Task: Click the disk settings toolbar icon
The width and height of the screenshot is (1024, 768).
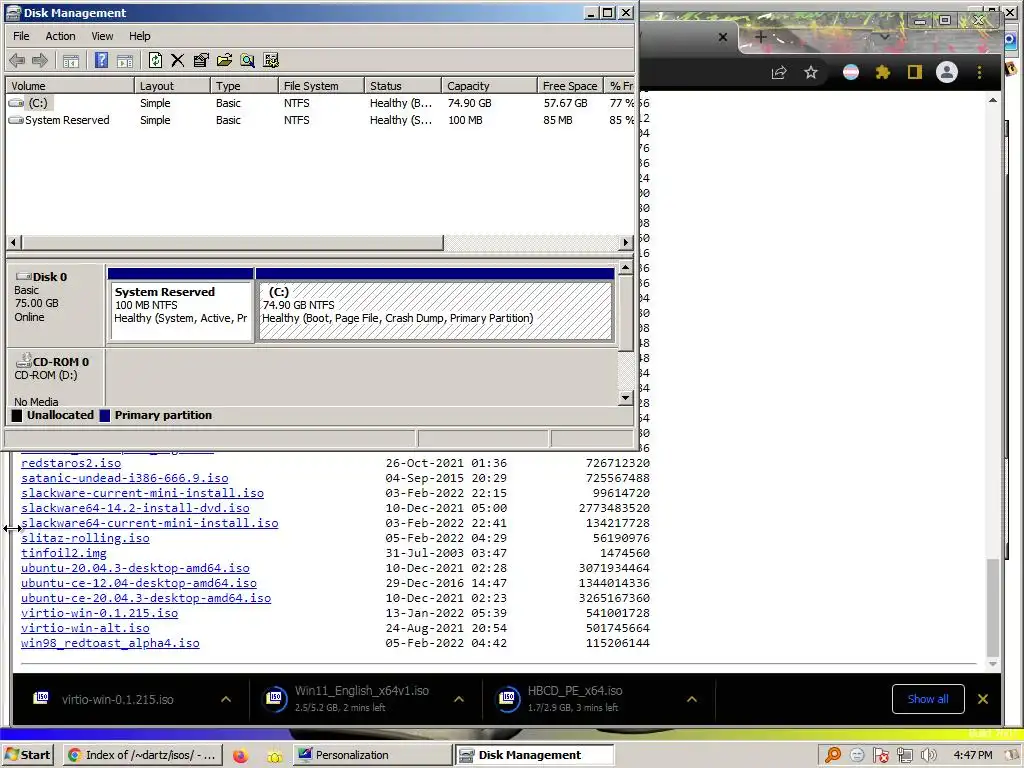Action: click(x=271, y=61)
